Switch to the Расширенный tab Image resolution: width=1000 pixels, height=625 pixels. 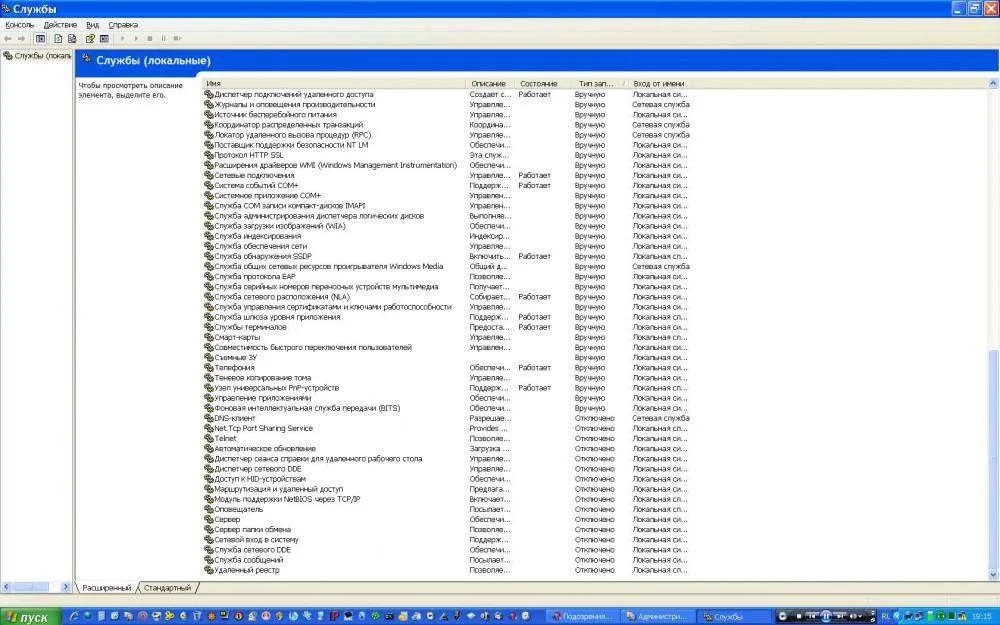(x=107, y=588)
